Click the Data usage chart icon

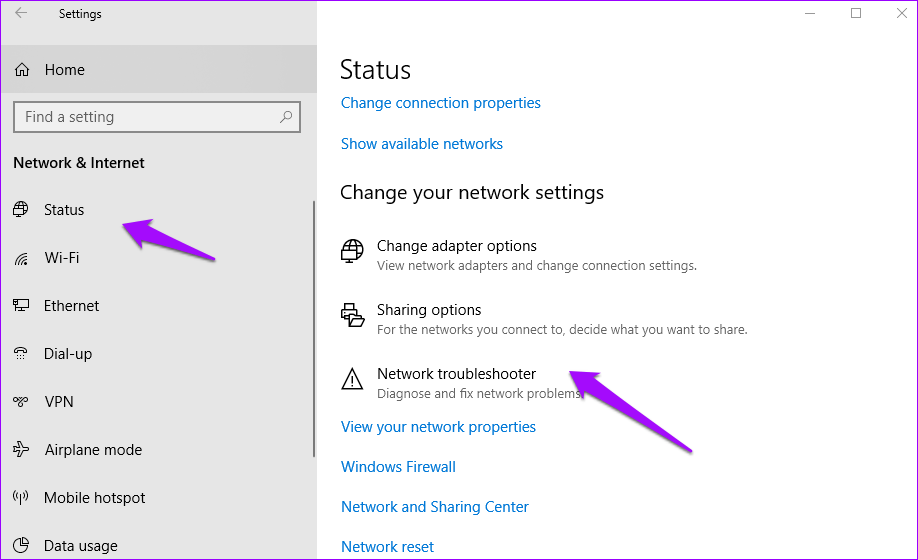[21, 546]
